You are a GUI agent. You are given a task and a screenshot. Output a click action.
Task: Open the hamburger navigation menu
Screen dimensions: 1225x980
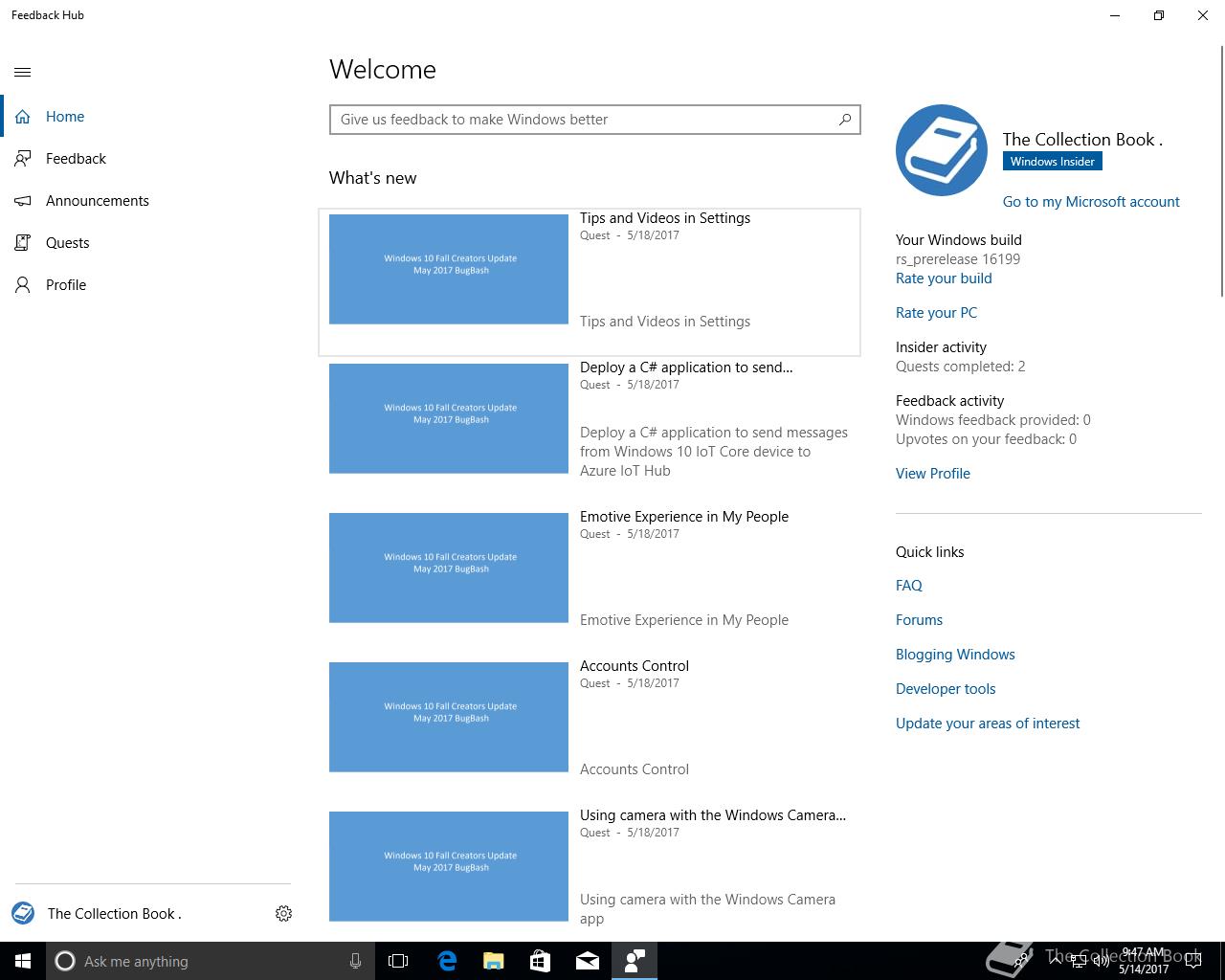coord(23,72)
